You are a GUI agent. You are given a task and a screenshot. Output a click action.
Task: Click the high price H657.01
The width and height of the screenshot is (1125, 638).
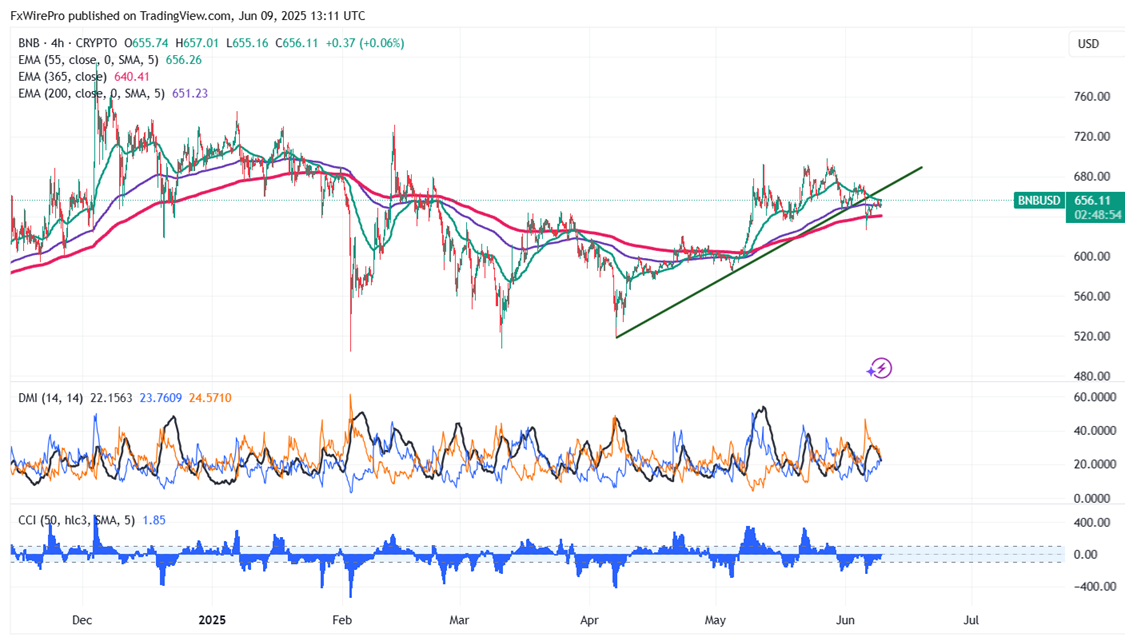pos(197,43)
